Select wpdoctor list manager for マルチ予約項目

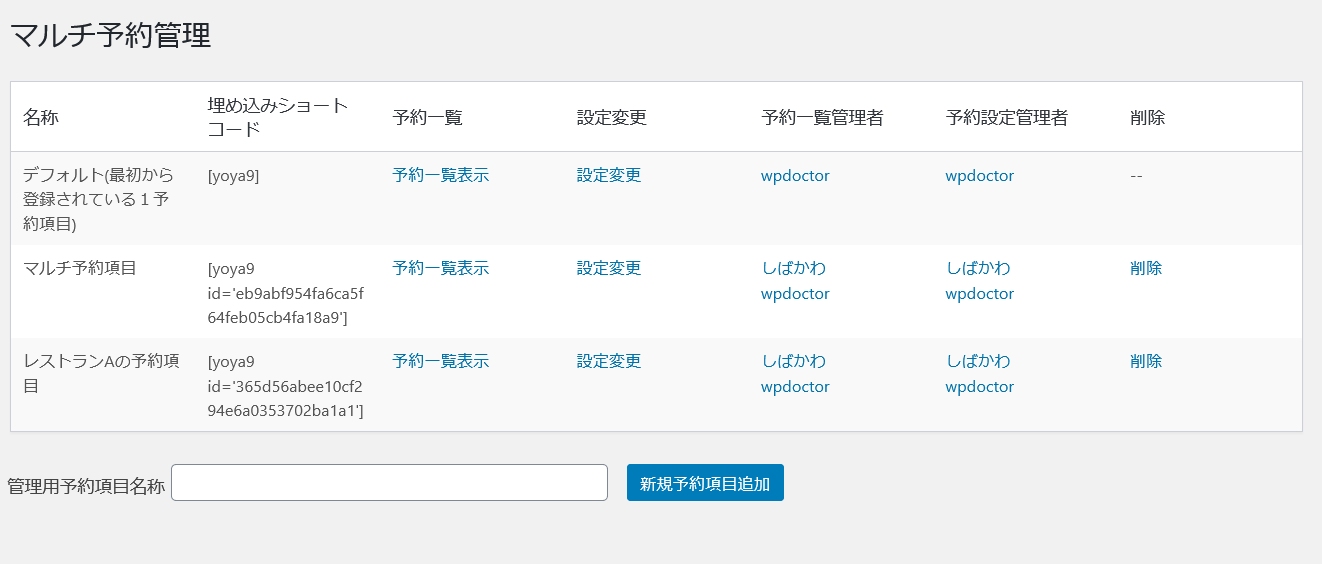point(795,294)
